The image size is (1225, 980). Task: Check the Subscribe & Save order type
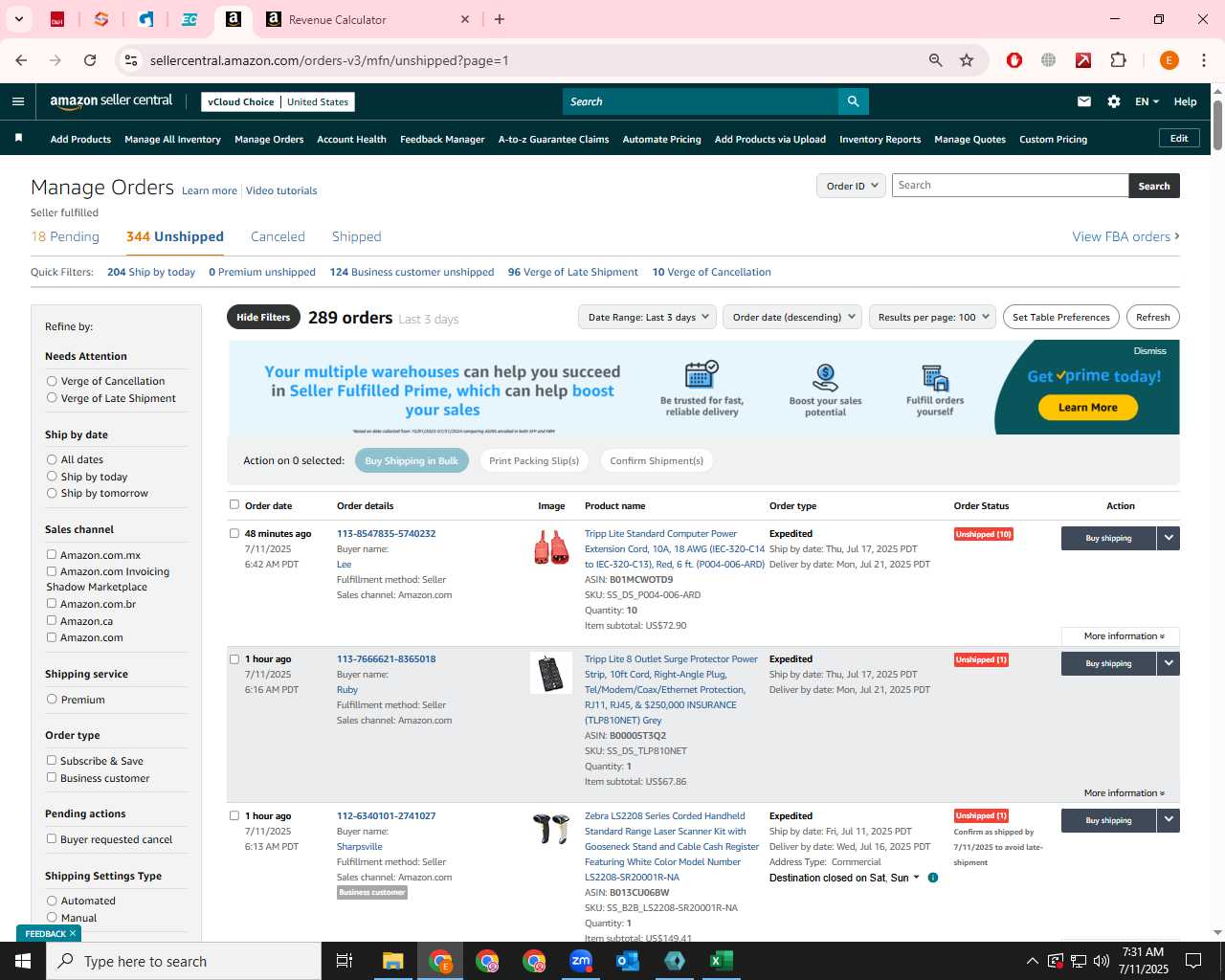52,760
